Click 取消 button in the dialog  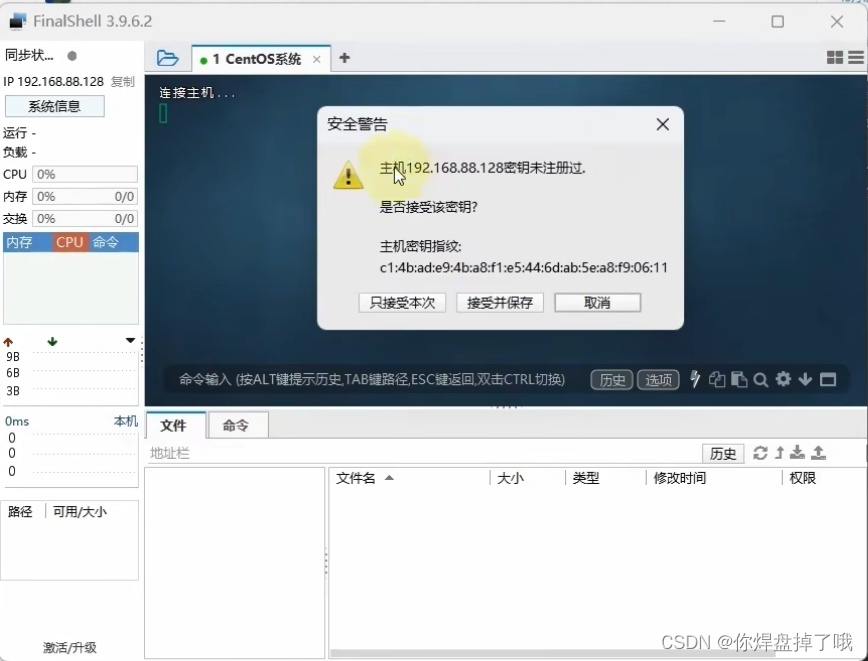click(597, 303)
